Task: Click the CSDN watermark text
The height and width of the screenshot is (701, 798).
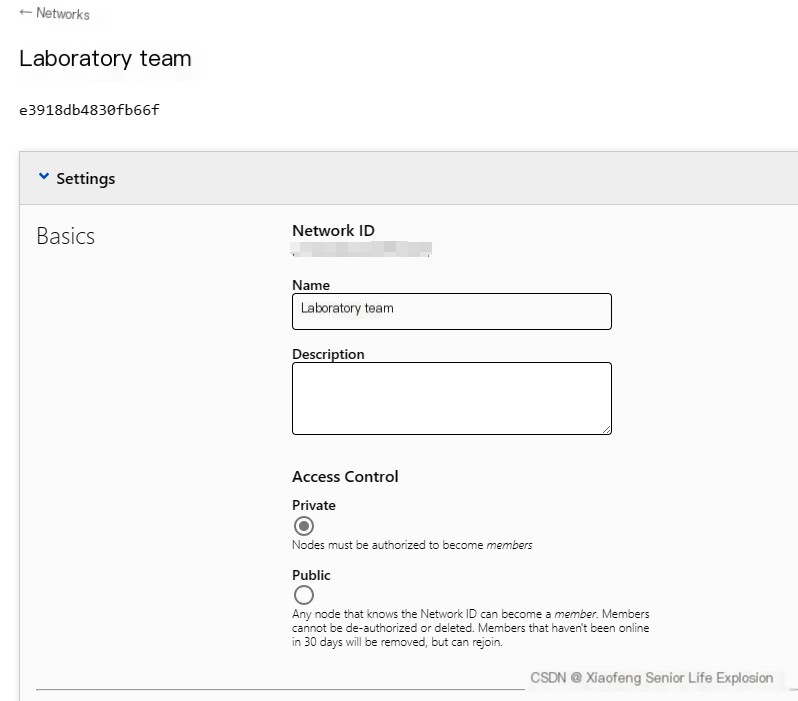Action: tap(651, 678)
